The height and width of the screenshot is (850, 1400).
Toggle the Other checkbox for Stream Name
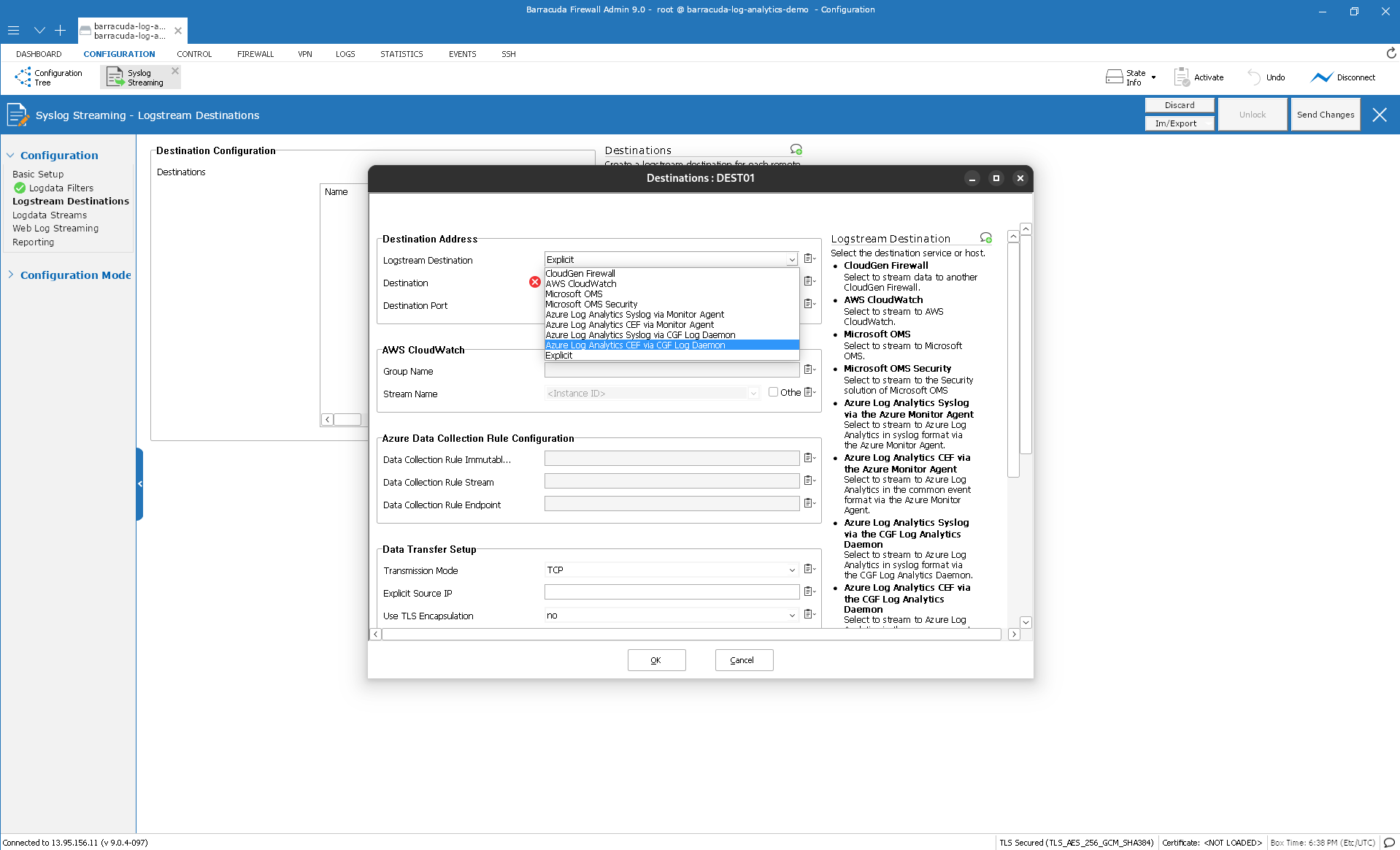click(773, 392)
